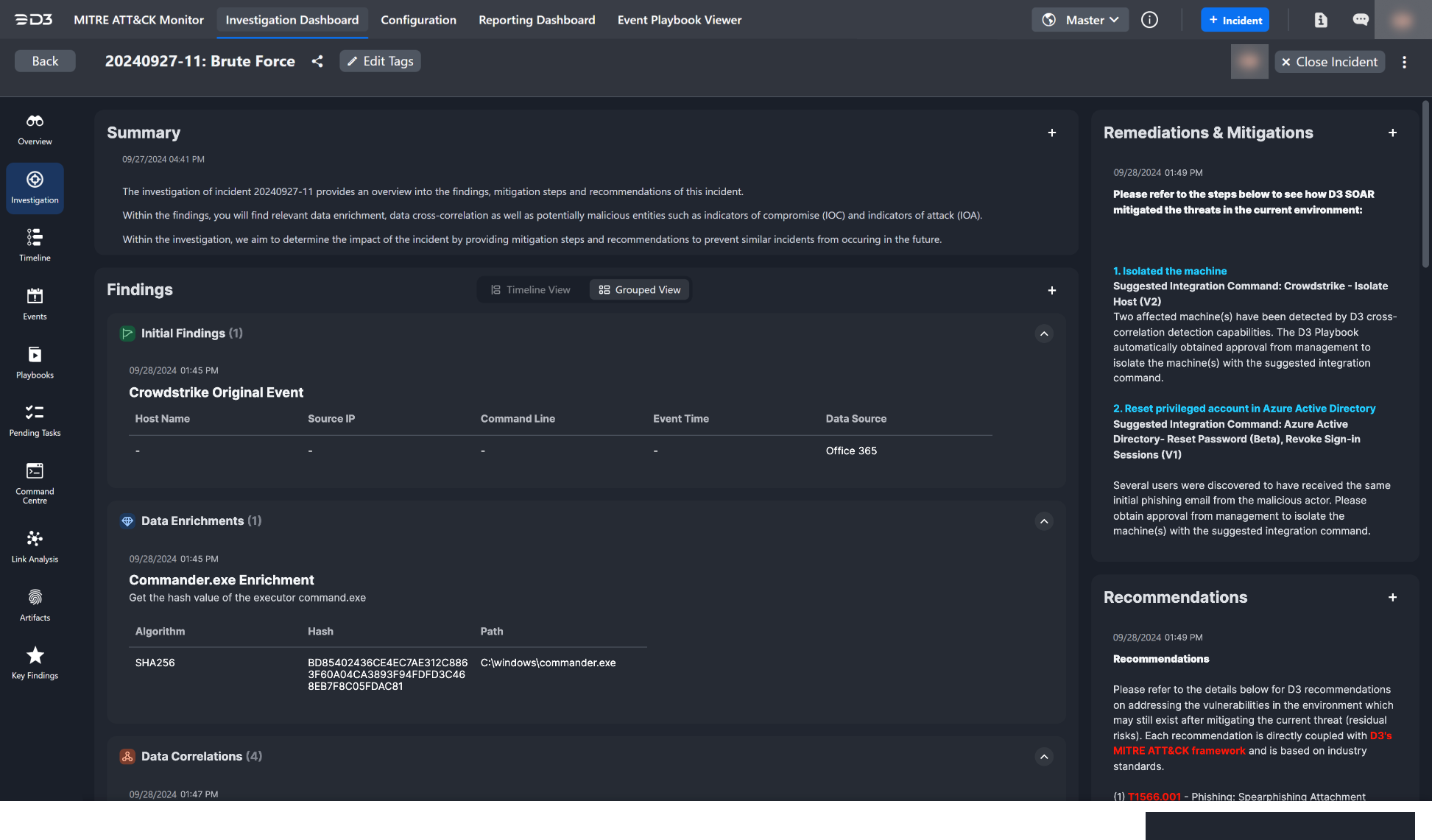Open the chat messages icon in header
This screenshot has height=840, width=1432.
1361,20
